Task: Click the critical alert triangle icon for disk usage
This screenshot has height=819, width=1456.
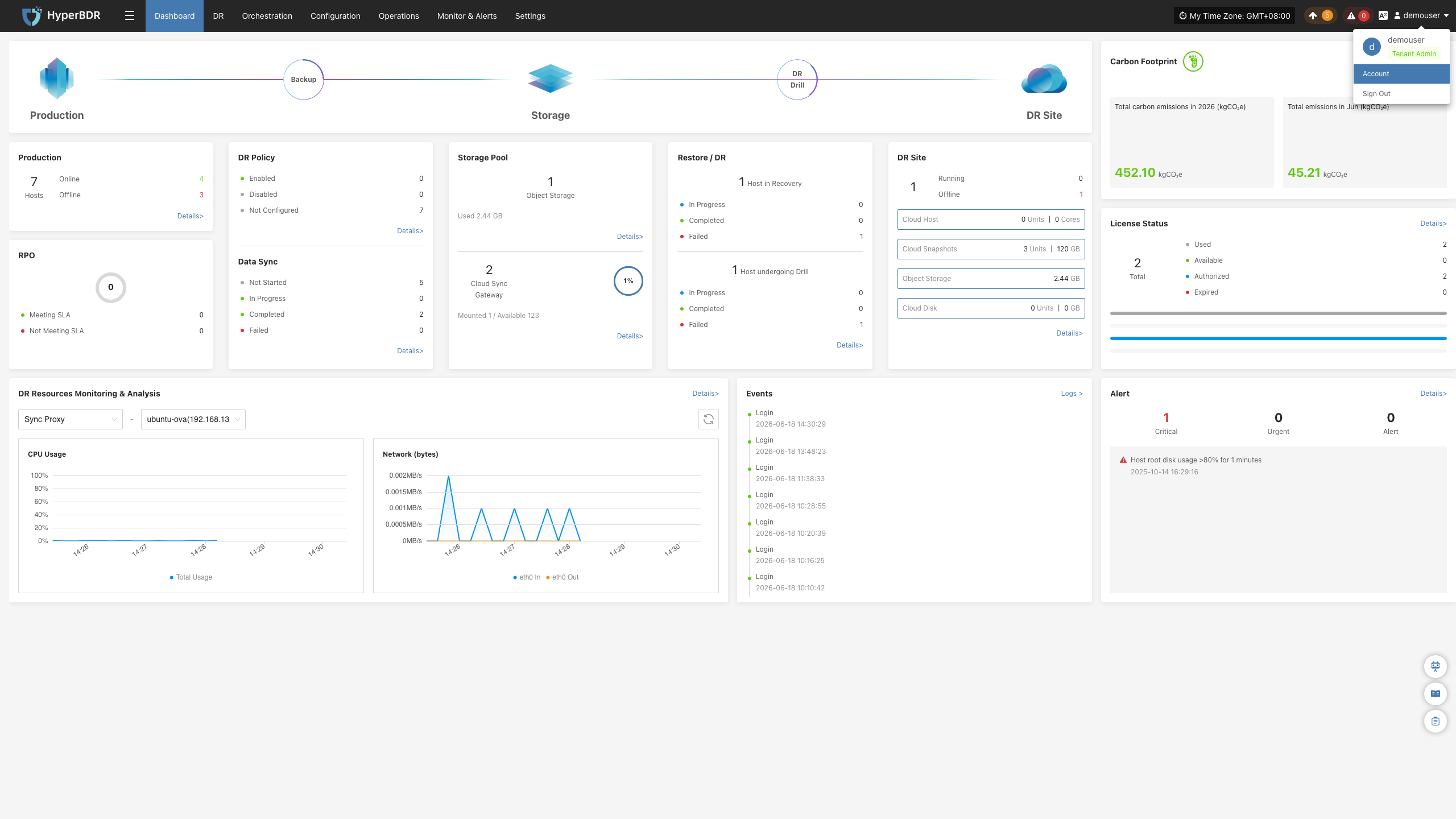Action: (1123, 460)
